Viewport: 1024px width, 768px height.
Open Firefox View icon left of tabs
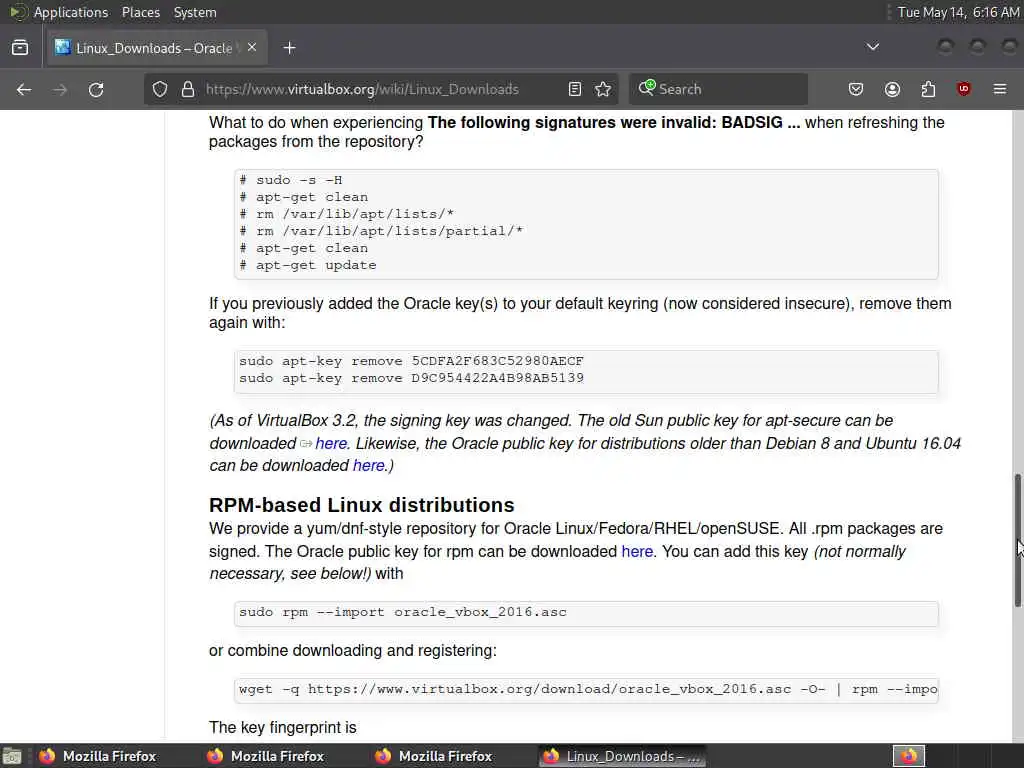point(20,48)
